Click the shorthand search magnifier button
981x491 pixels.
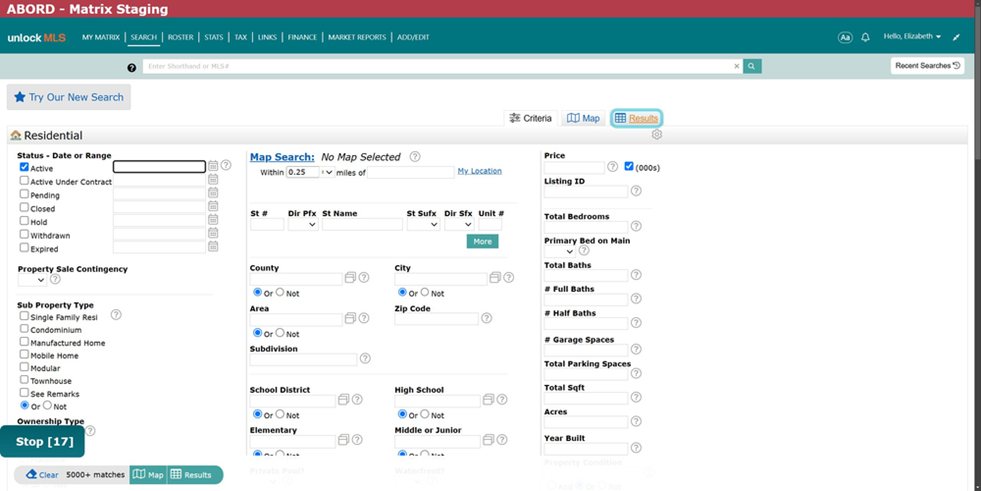tap(752, 66)
